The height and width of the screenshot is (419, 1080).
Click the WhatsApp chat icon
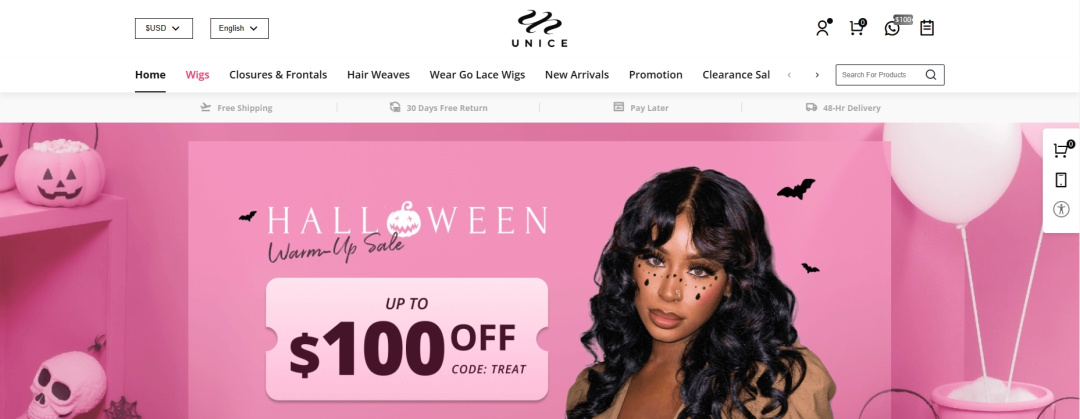(892, 28)
